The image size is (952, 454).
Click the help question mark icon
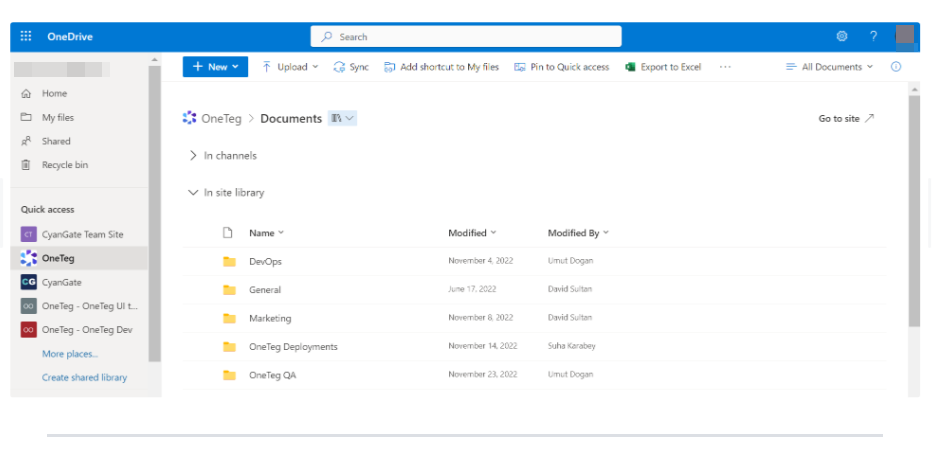pos(873,36)
